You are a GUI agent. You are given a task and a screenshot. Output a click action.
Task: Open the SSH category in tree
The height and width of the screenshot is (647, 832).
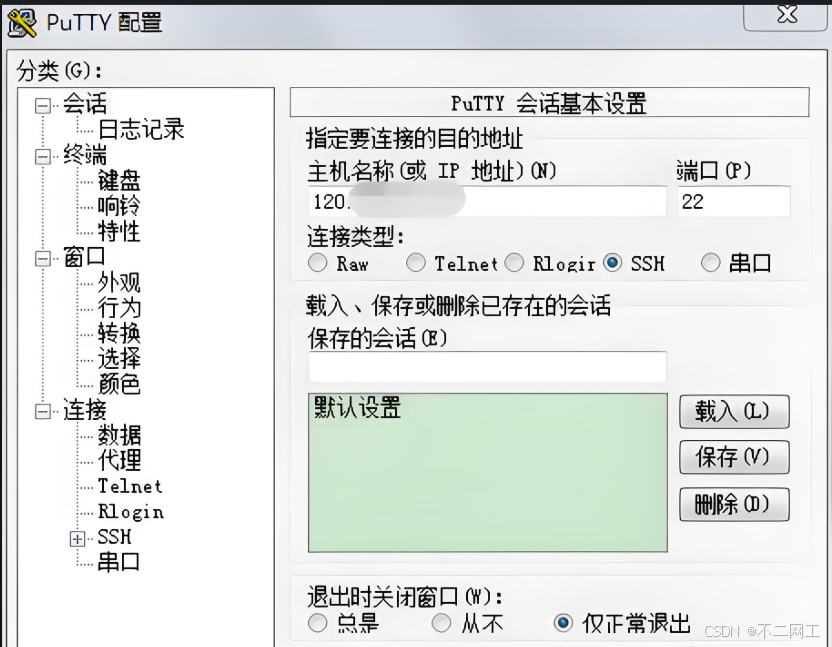(114, 537)
